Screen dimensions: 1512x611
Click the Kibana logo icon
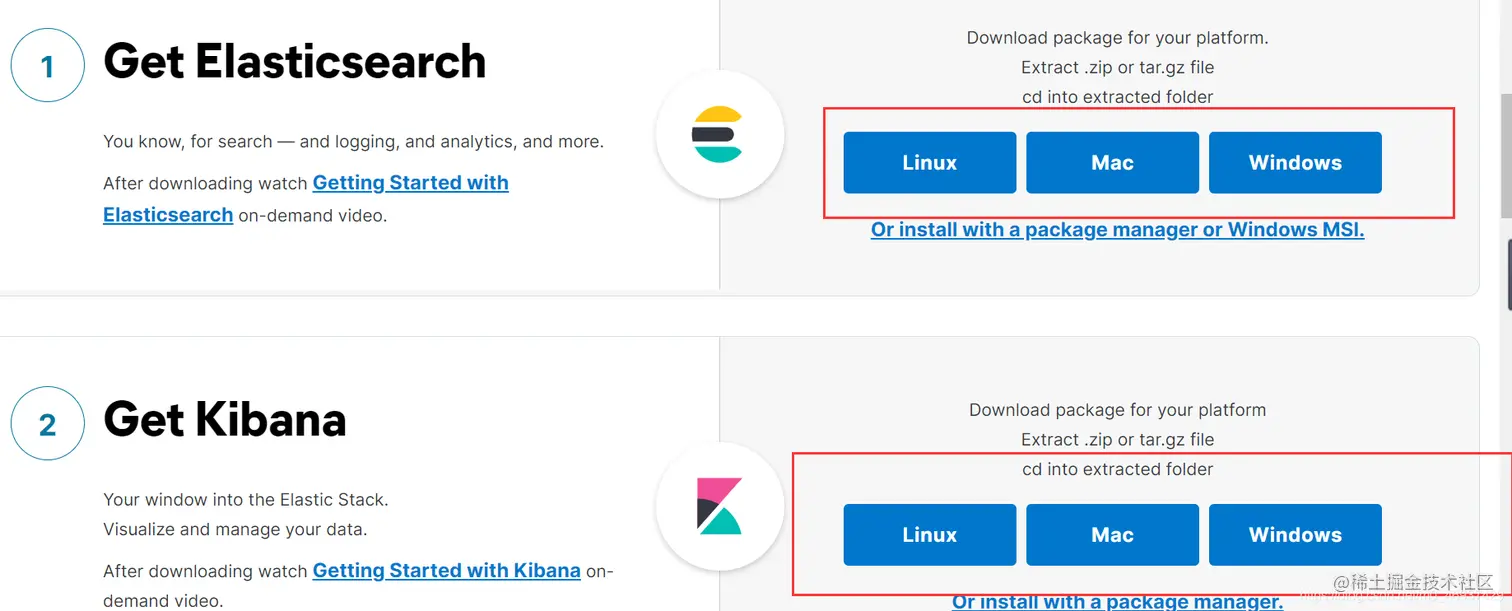tap(719, 506)
